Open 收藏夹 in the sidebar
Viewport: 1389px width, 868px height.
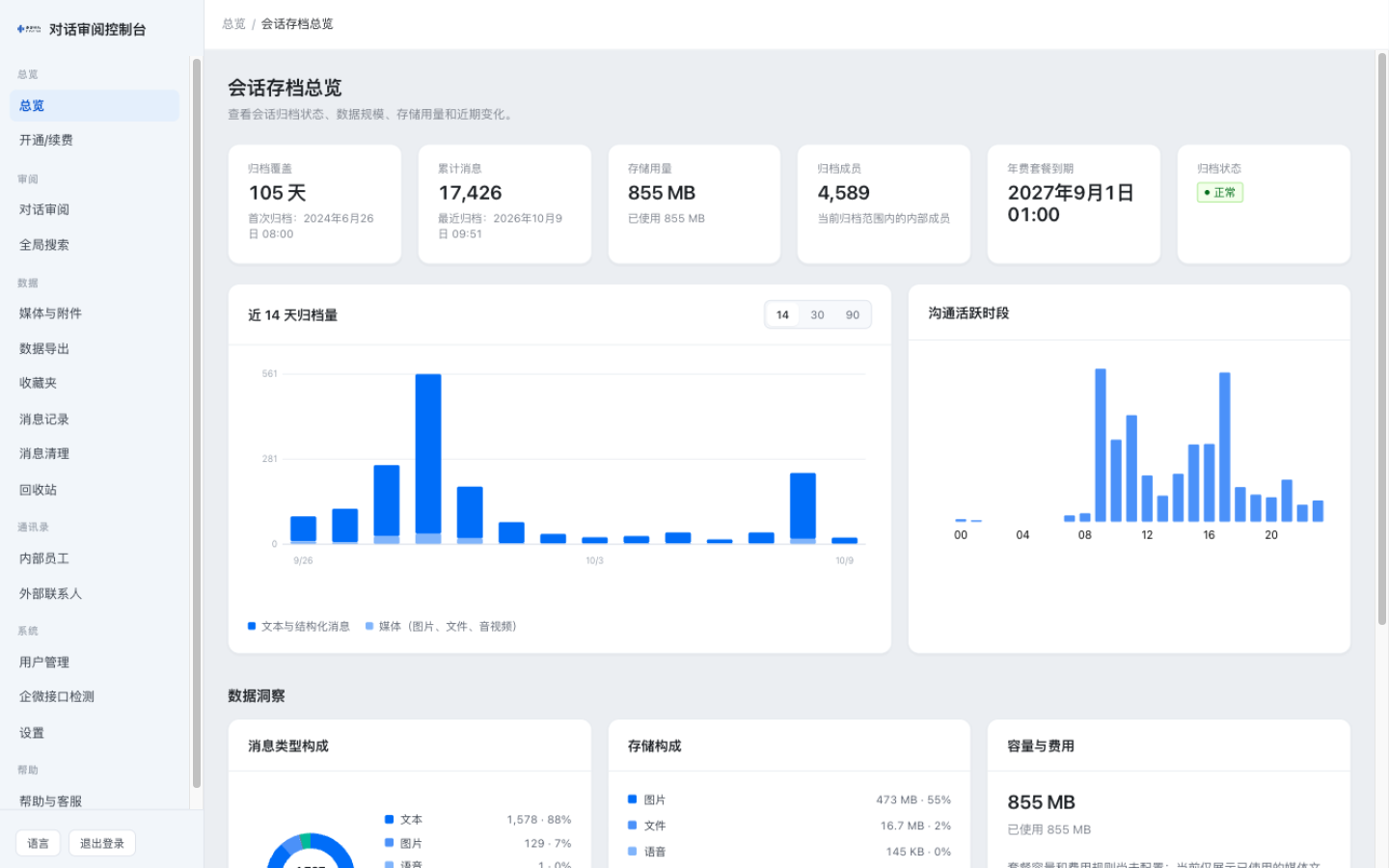pos(95,383)
